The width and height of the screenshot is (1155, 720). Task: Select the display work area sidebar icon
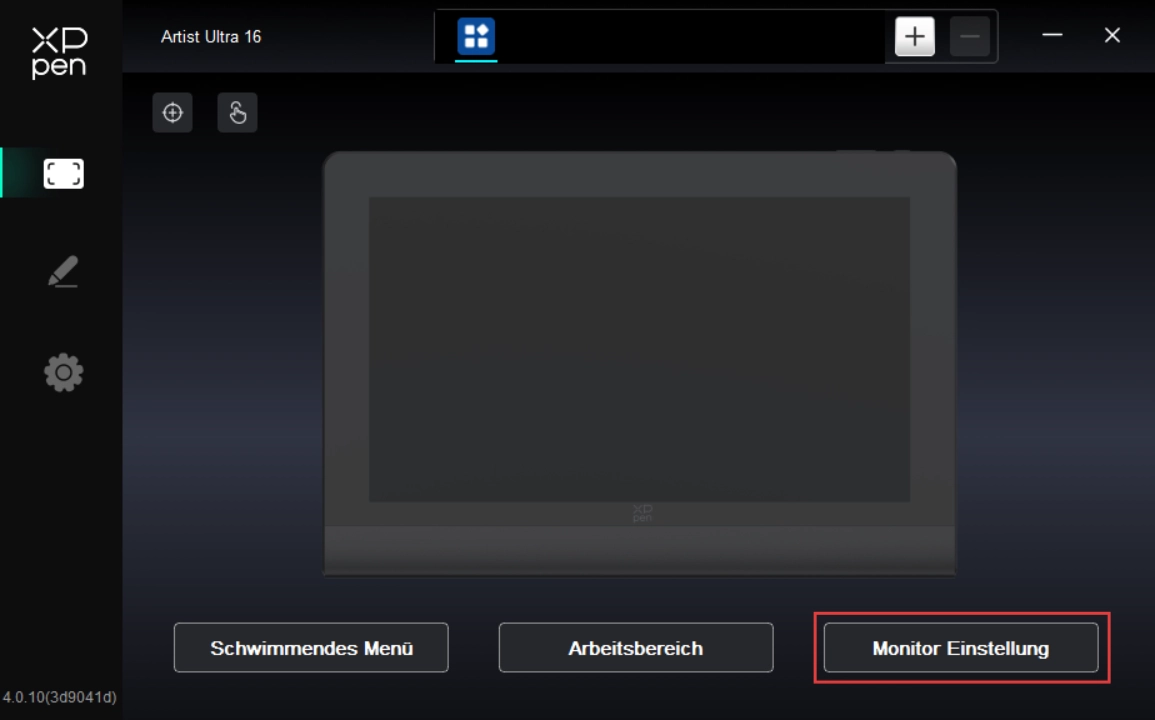(63, 174)
